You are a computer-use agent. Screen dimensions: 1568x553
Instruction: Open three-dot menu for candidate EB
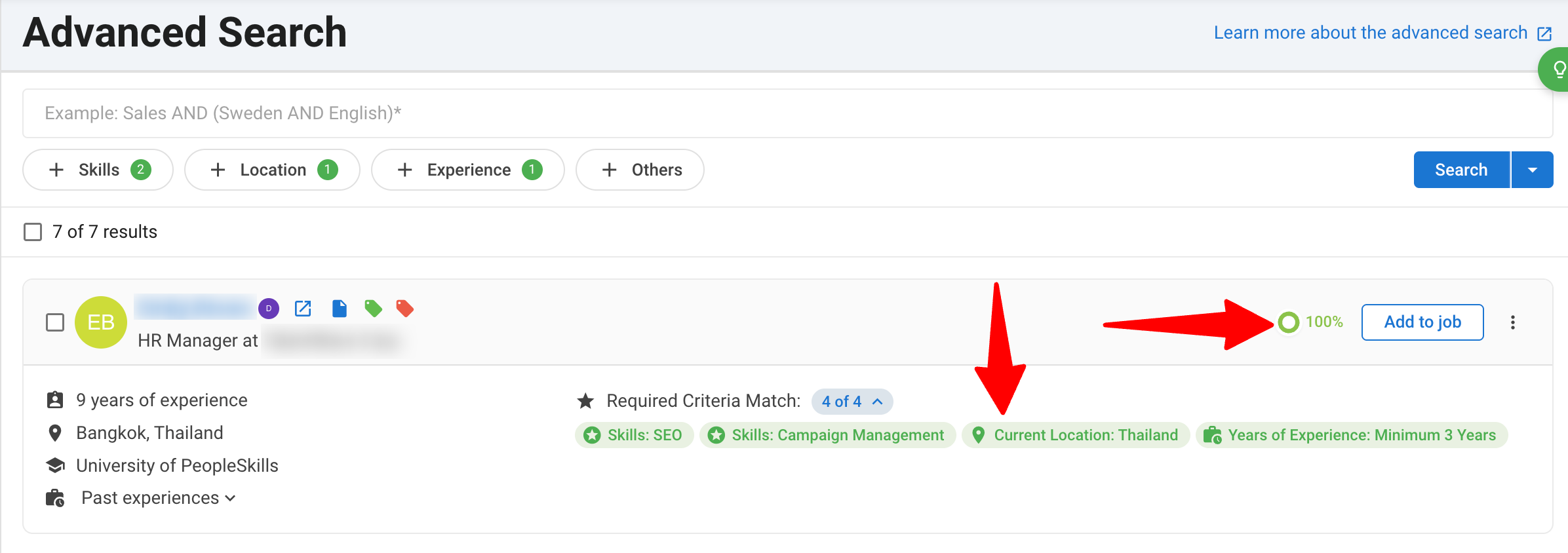[1513, 322]
